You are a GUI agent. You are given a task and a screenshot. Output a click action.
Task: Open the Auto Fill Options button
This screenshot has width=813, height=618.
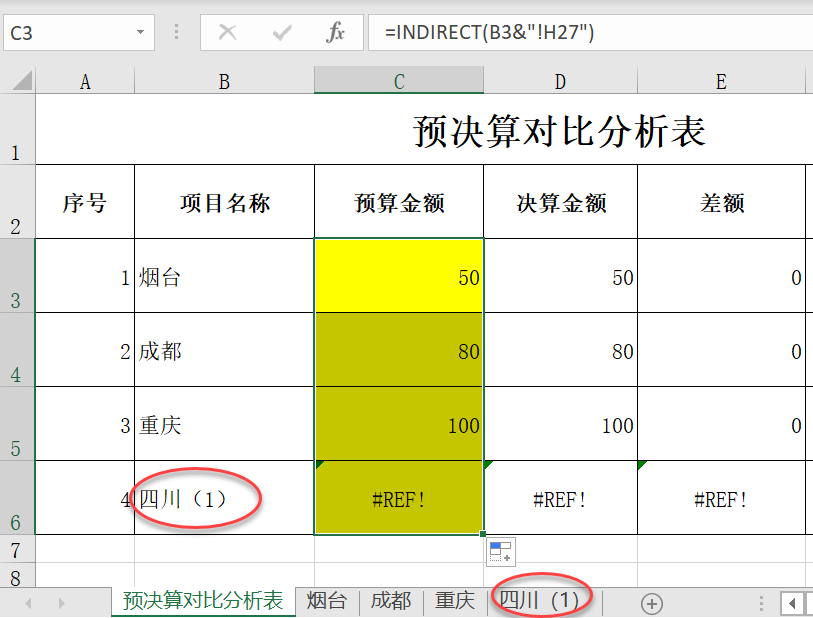[x=501, y=552]
